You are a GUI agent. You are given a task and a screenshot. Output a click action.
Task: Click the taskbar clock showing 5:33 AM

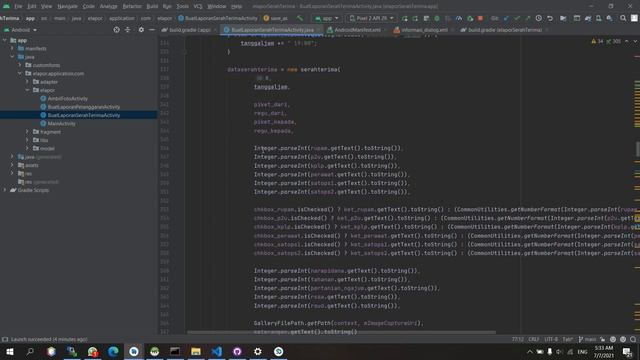604,351
